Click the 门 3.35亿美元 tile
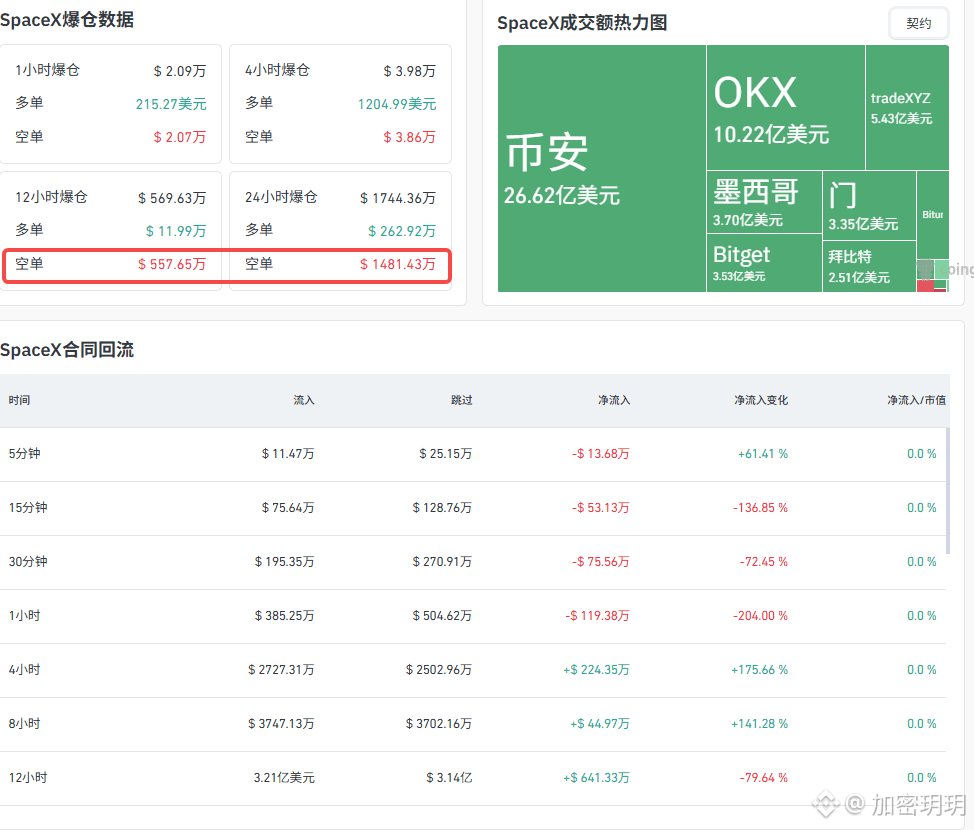The width and height of the screenshot is (974, 830). (x=870, y=206)
